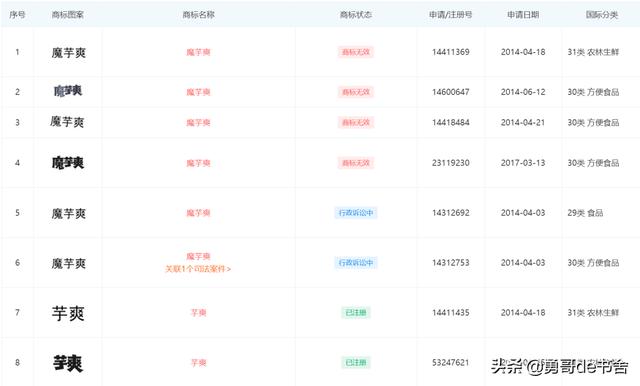Select registration number 14418484
Viewport: 640px width, 386px height.
[x=451, y=122]
